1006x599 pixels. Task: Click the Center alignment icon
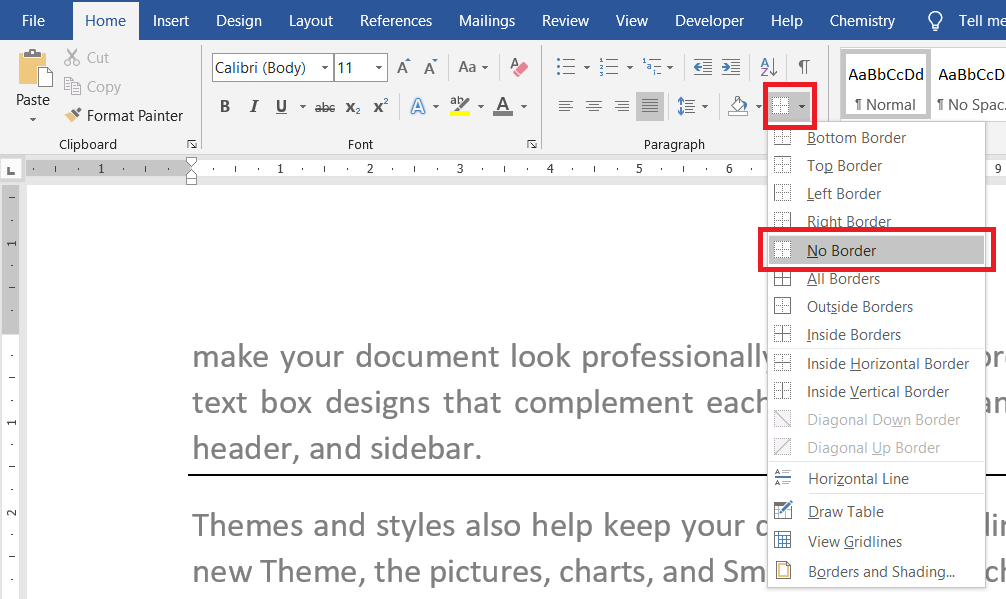pos(594,106)
